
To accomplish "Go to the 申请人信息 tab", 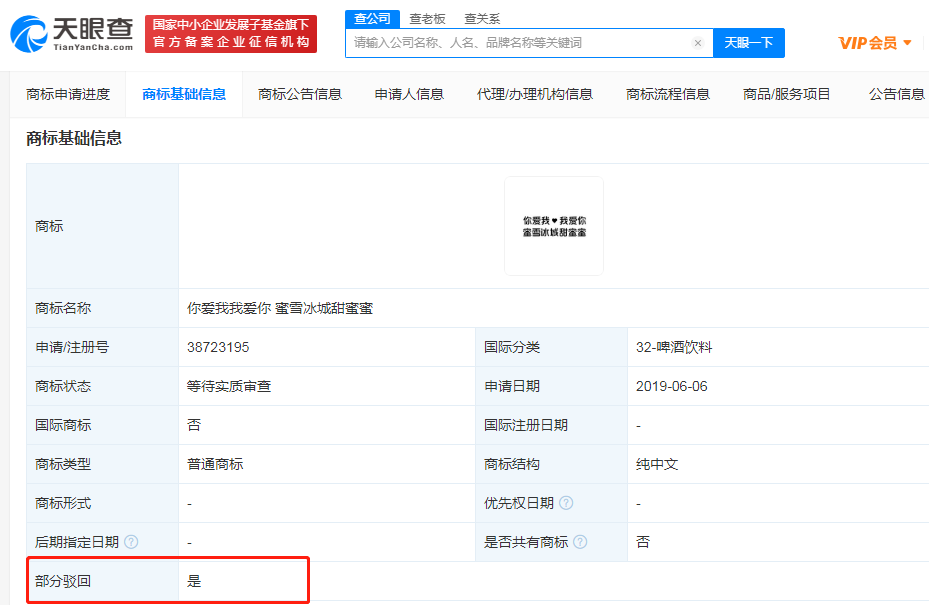I will click(409, 94).
